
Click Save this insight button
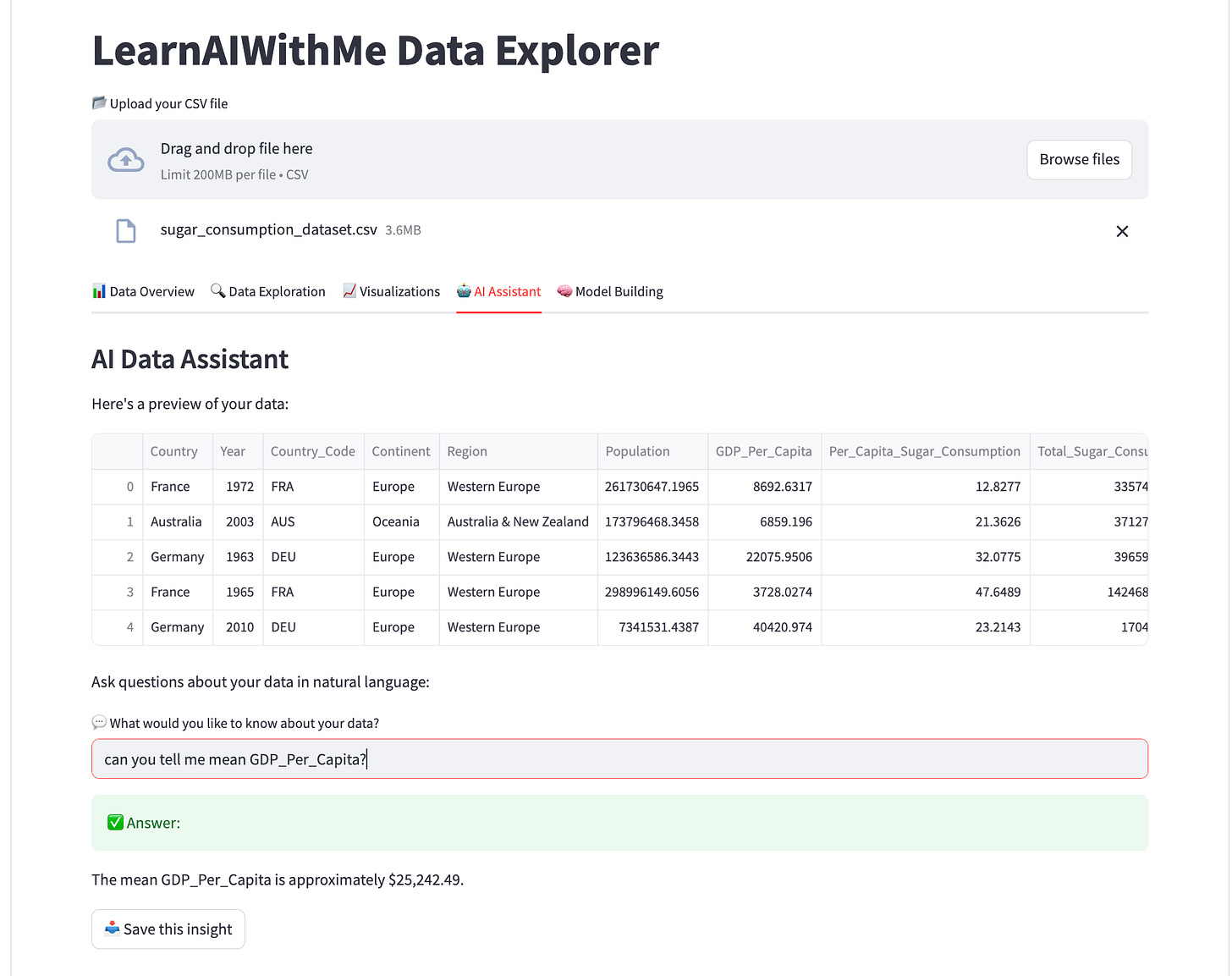[x=168, y=929]
